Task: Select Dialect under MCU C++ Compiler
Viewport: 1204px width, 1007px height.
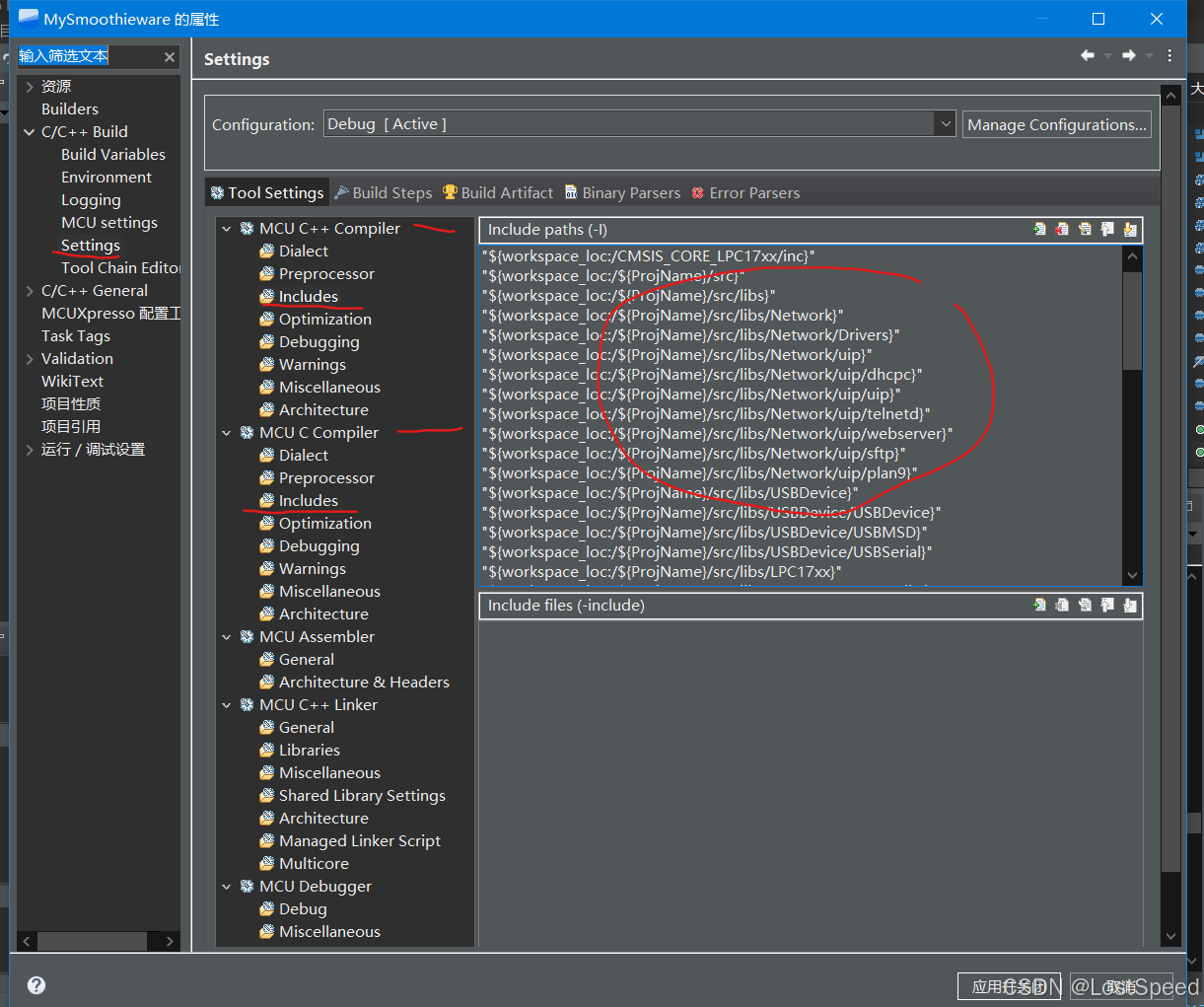Action: coord(303,252)
